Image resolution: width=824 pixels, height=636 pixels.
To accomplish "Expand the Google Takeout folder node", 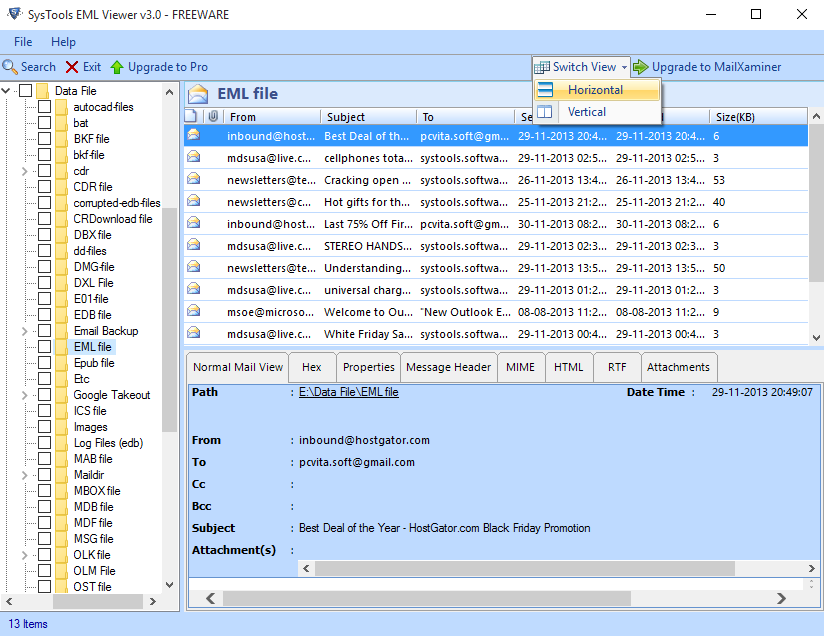I will click(24, 395).
